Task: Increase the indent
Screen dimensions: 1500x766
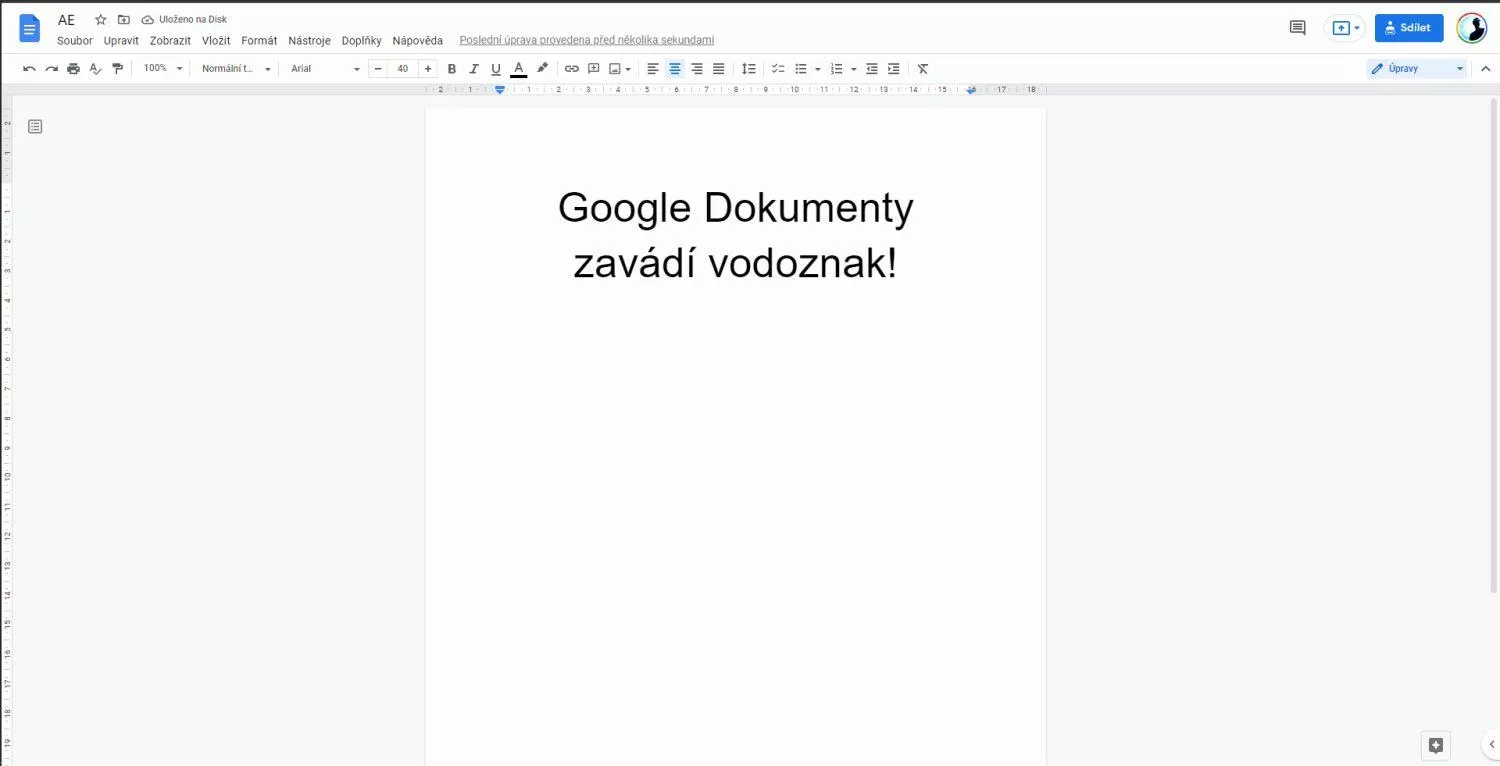Action: (894, 69)
